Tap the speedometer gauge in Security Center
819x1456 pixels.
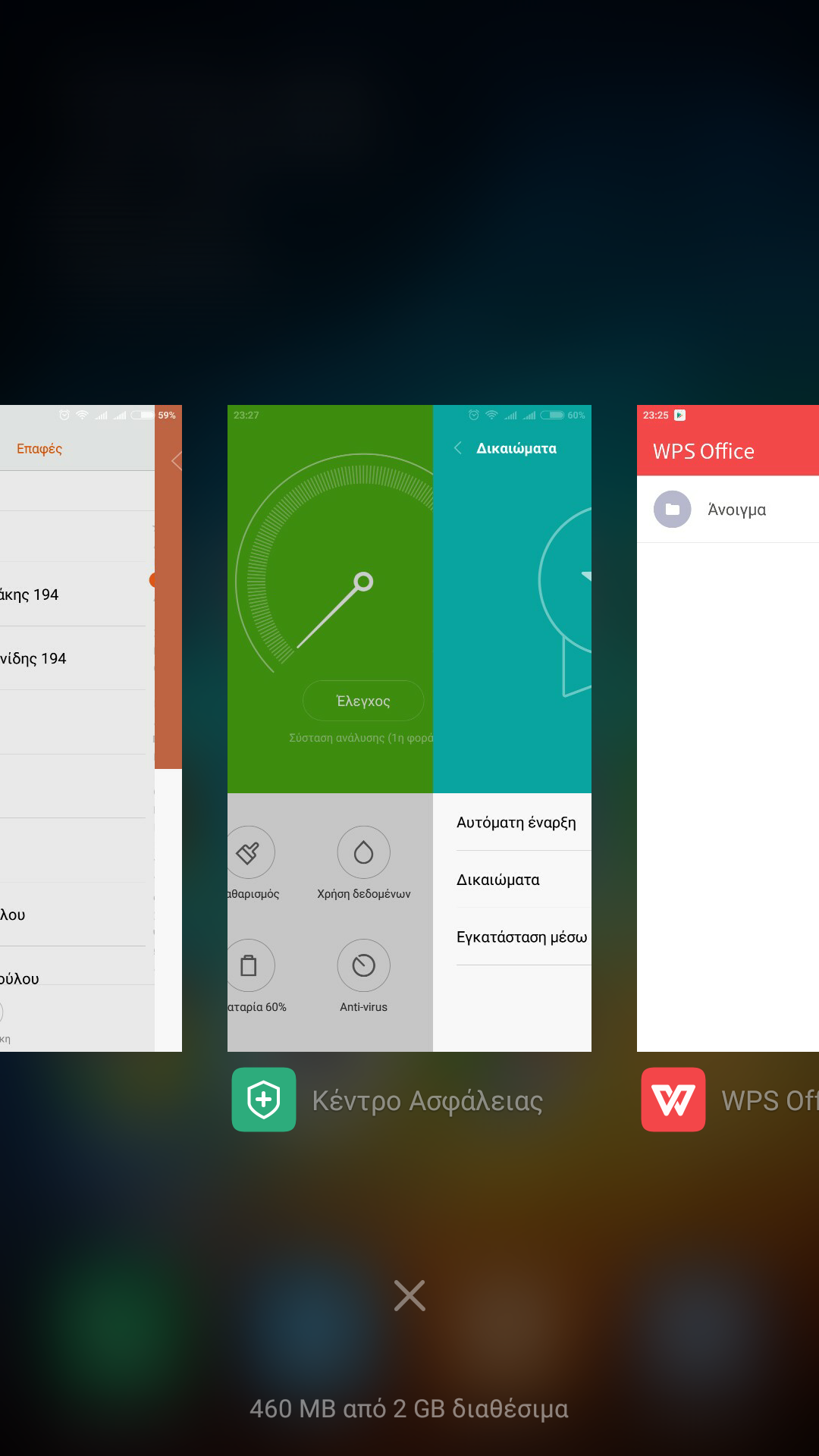tap(334, 563)
